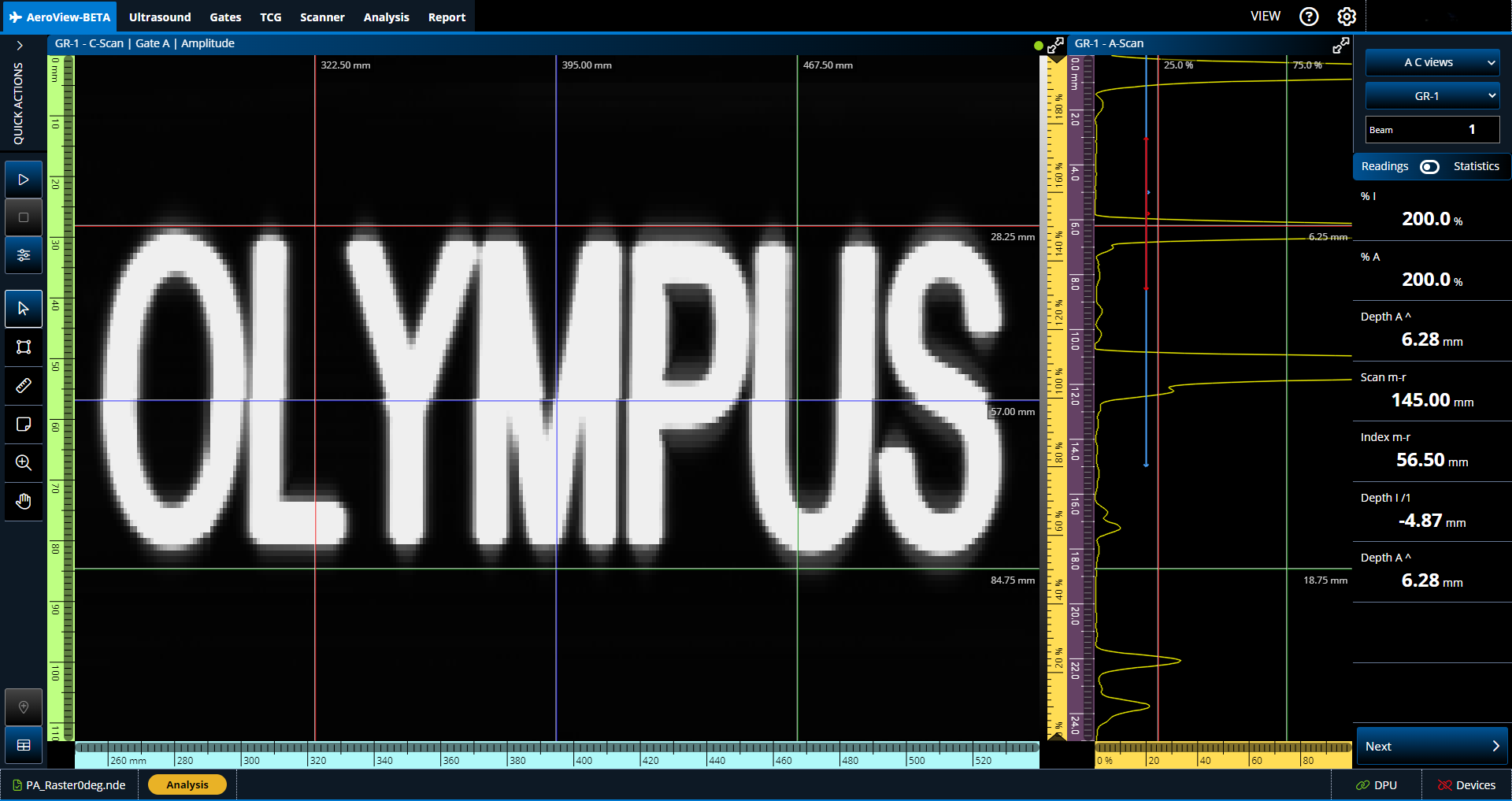The height and width of the screenshot is (801, 1512).
Task: Open the acquisition settings filter icon
Action: (x=23, y=255)
